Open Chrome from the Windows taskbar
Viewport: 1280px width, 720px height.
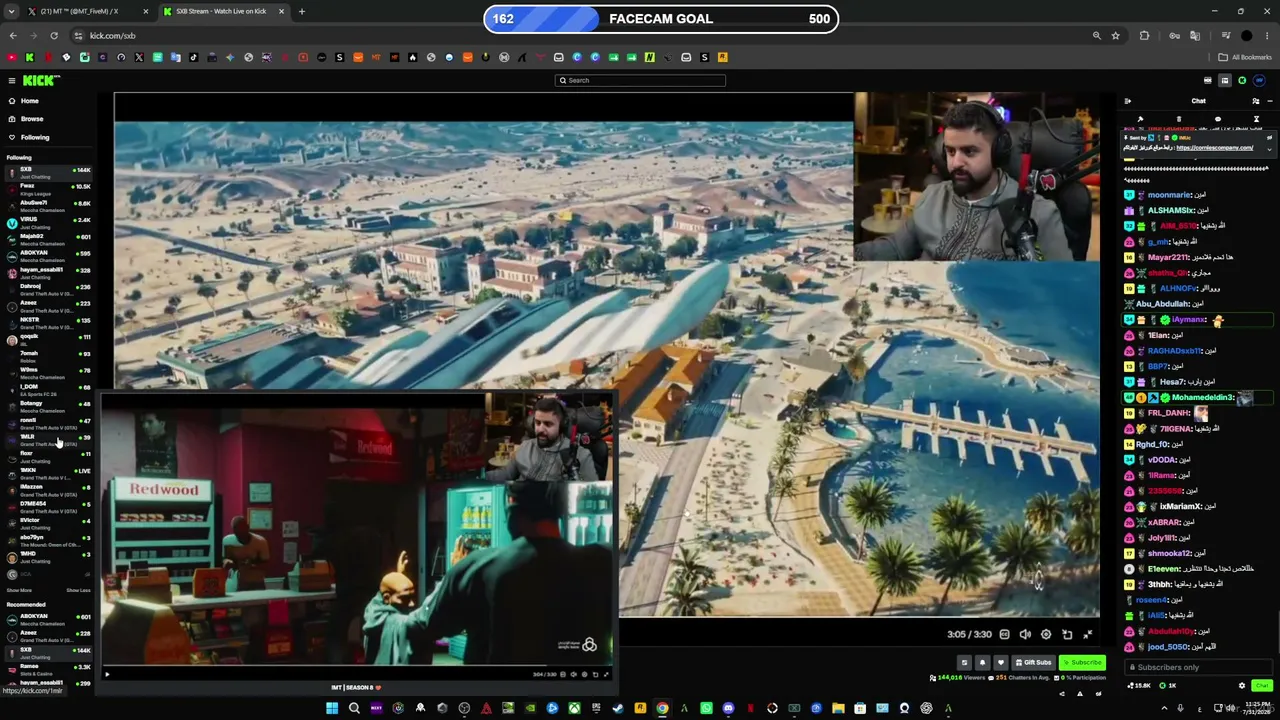pos(662,708)
